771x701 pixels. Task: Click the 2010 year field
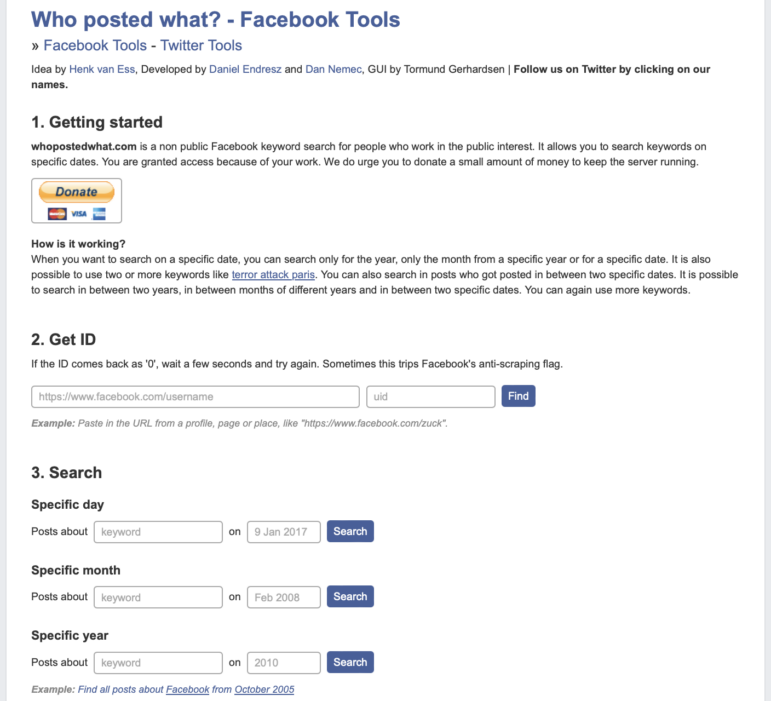coord(283,662)
